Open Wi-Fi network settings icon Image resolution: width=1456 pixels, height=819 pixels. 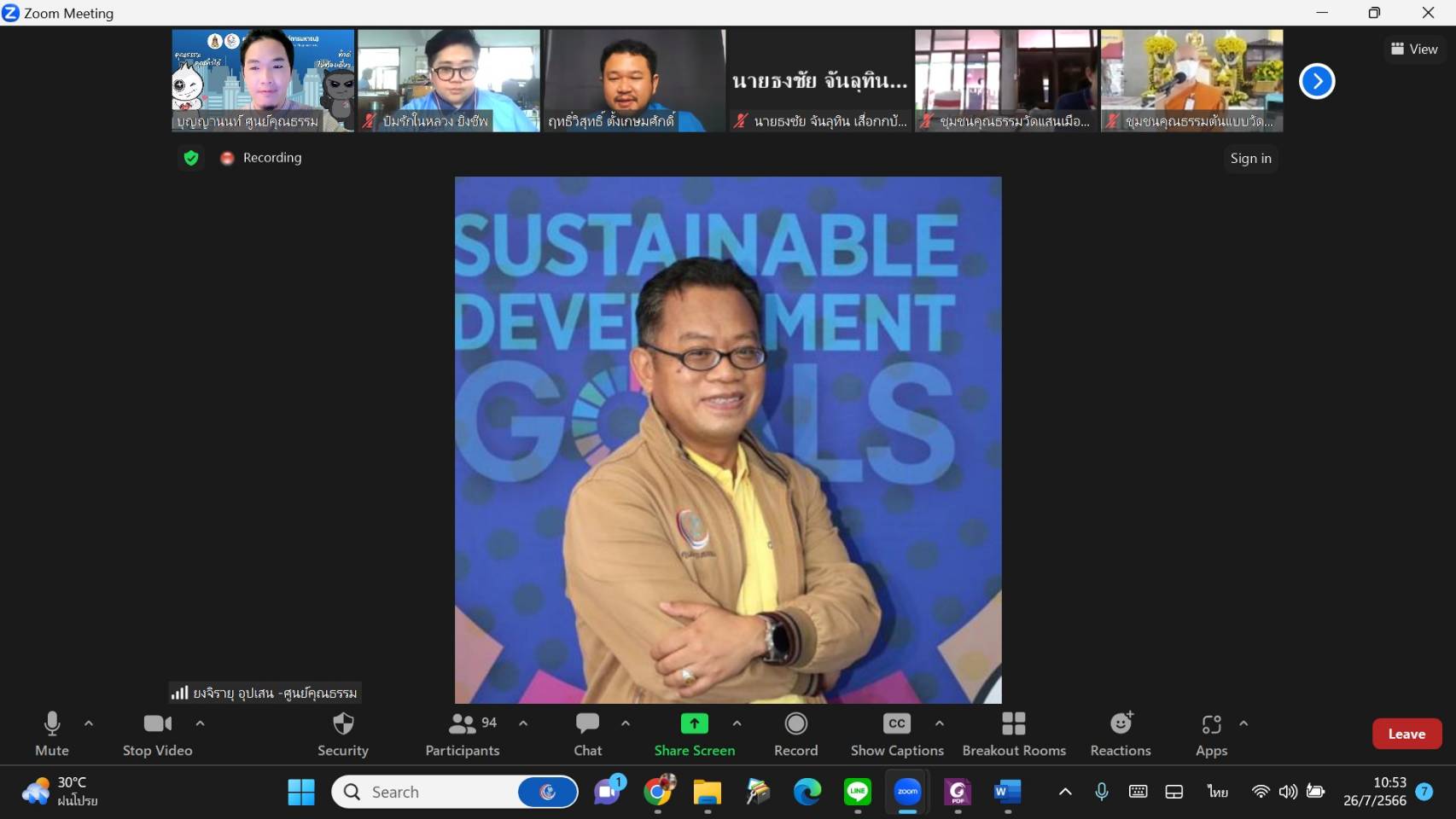click(x=1260, y=792)
